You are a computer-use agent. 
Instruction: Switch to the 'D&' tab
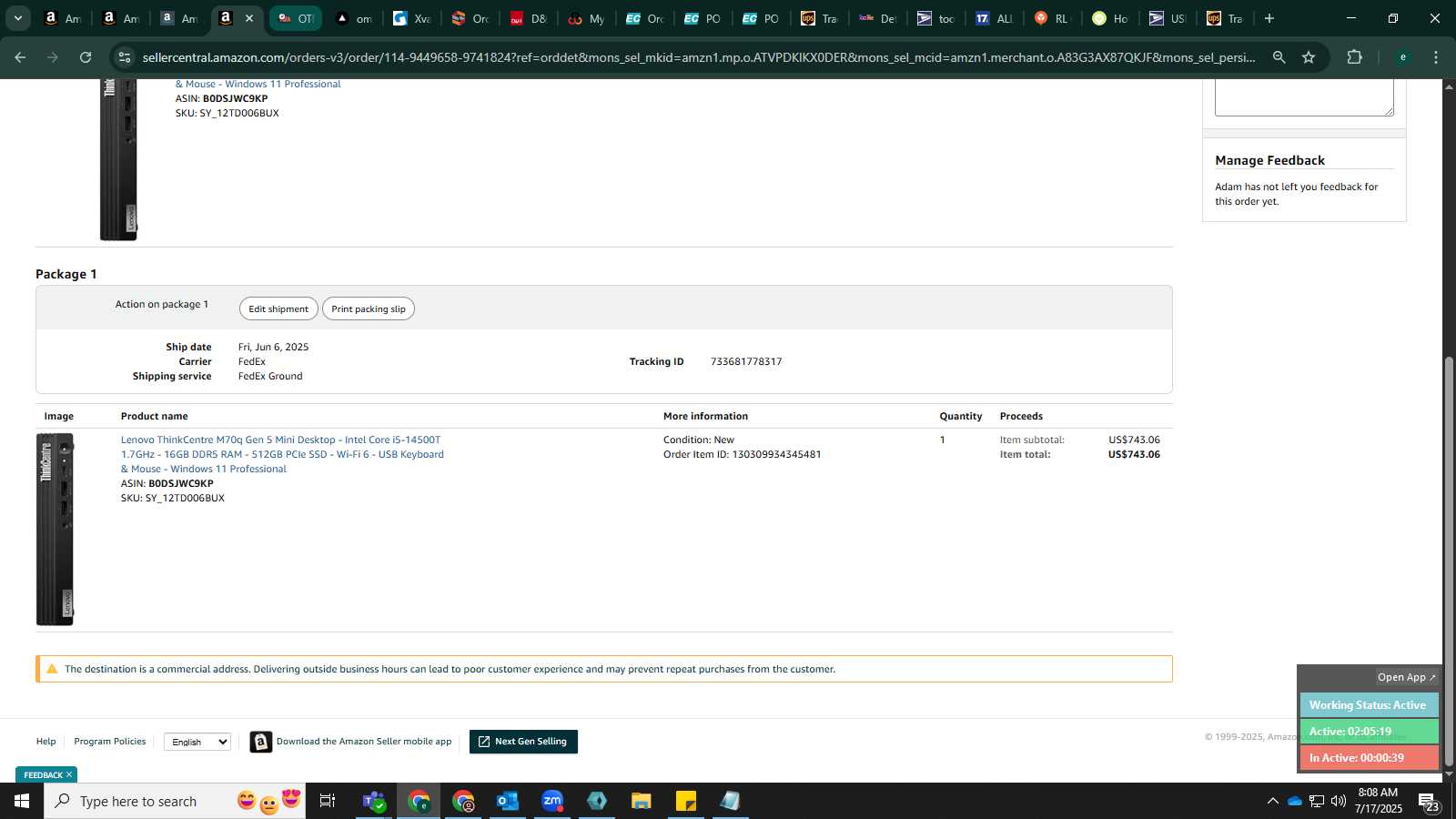tap(529, 18)
